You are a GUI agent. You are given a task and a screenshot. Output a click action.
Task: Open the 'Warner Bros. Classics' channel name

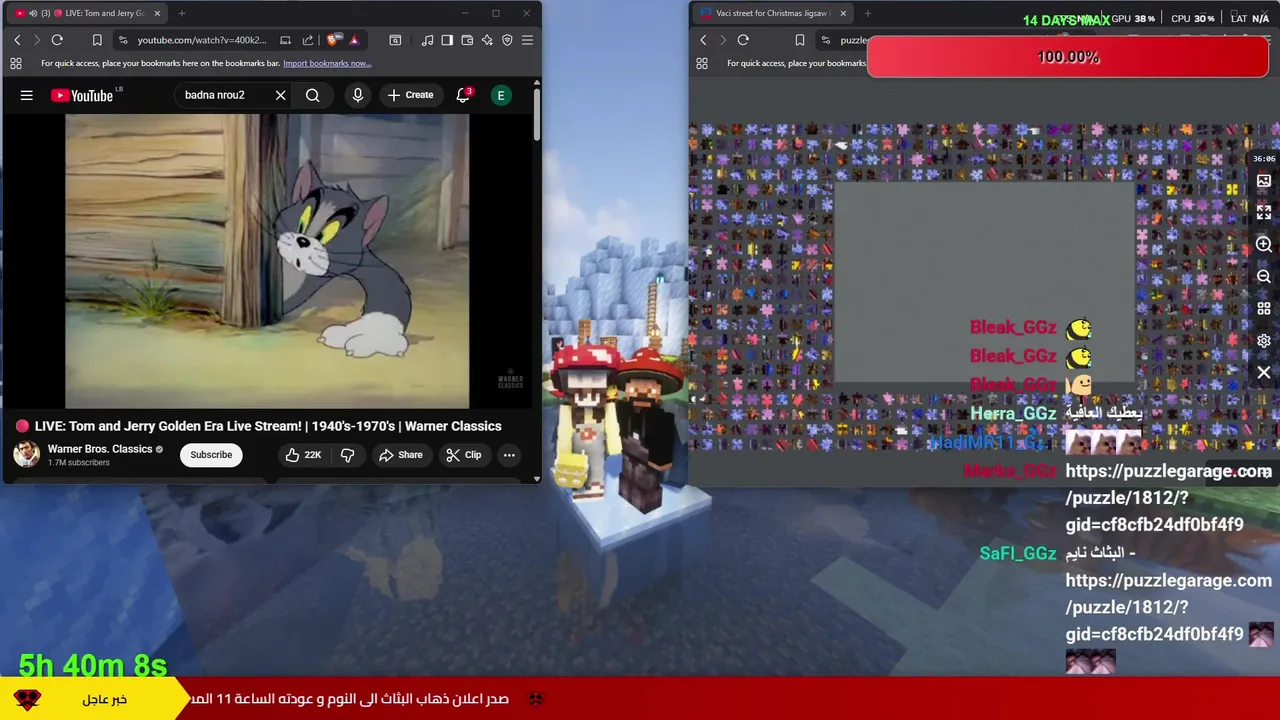tap(100, 449)
